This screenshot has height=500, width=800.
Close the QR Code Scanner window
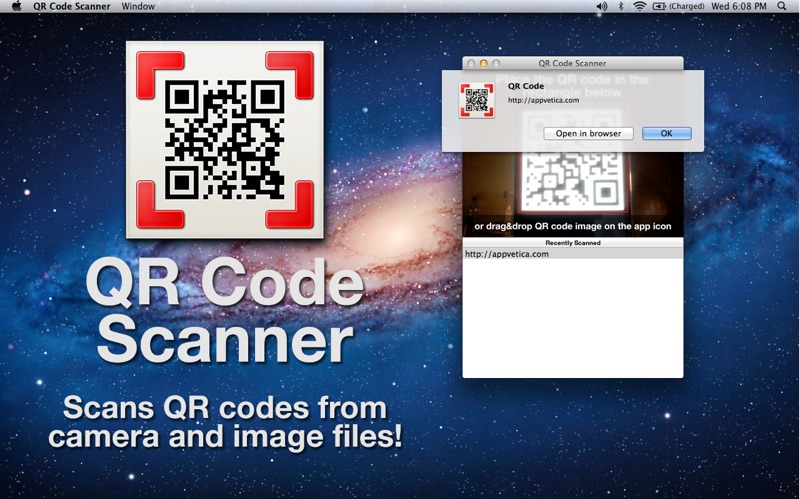471,63
